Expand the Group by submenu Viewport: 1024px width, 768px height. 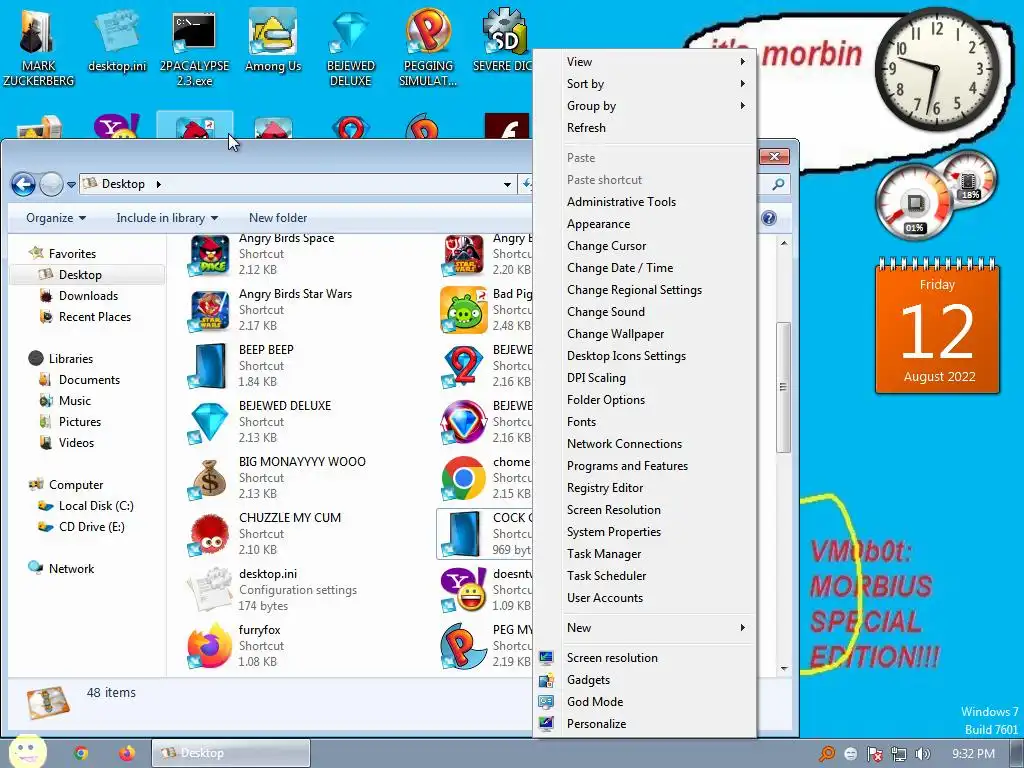[x=645, y=106]
